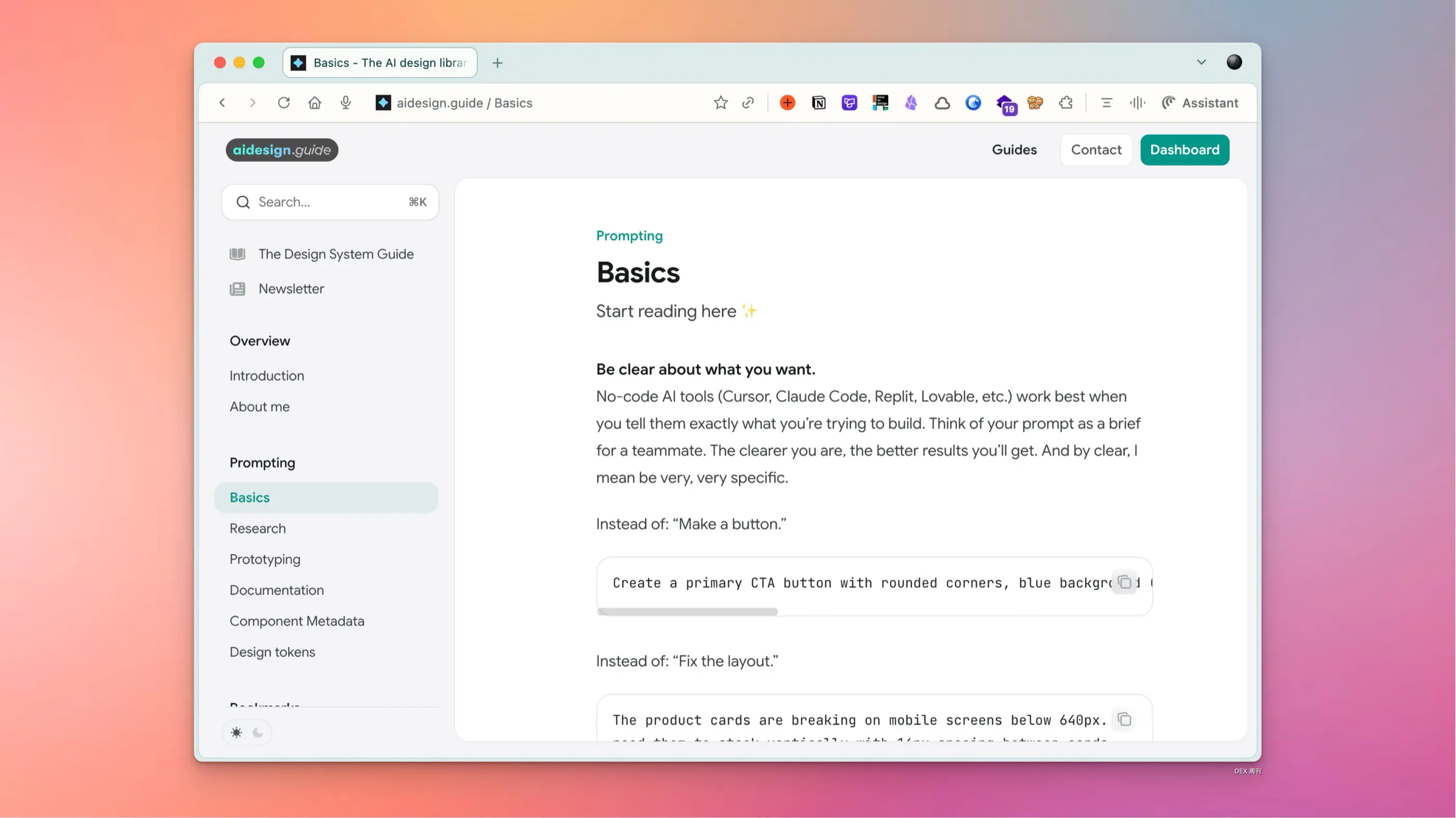Select Research in Prompting sidebar
The width and height of the screenshot is (1456, 818).
point(258,528)
